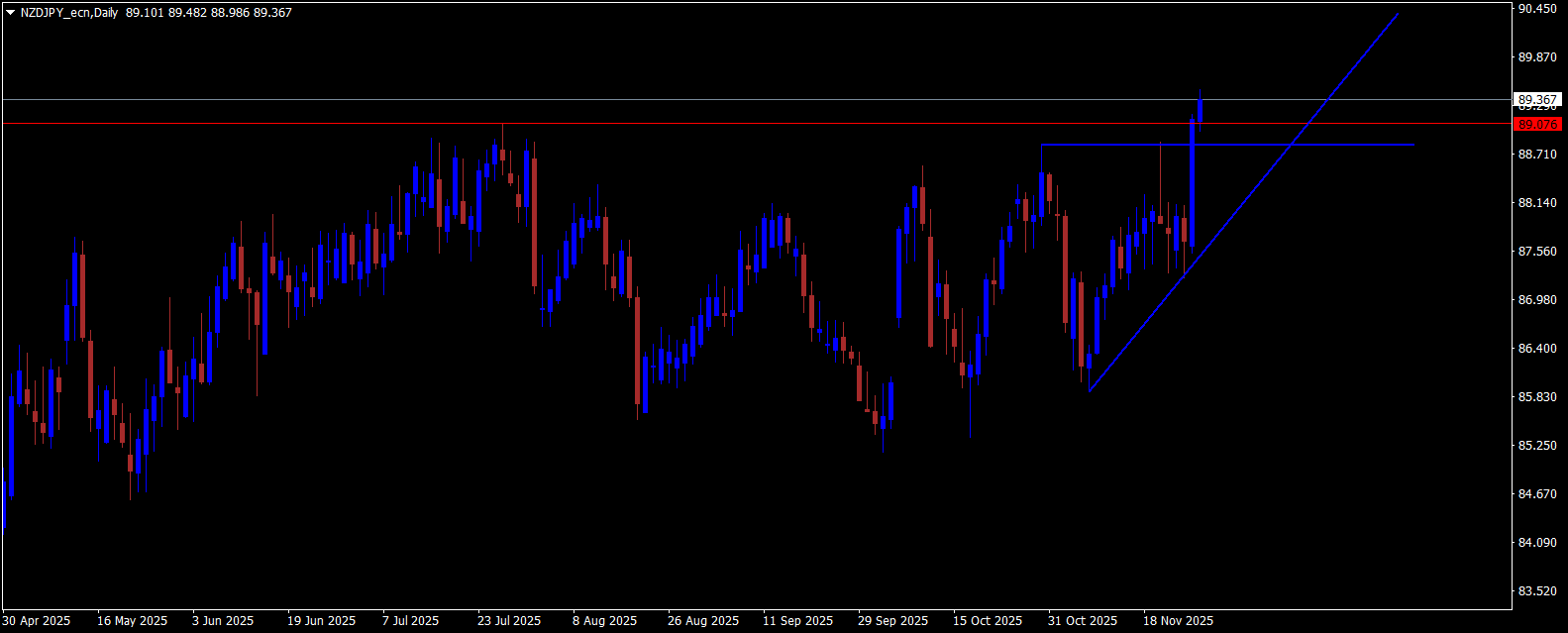Click the 86.400 price scale label
The height and width of the screenshot is (633, 1568).
click(x=1537, y=348)
